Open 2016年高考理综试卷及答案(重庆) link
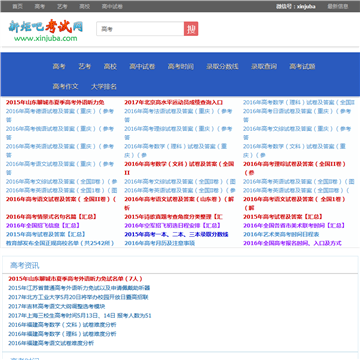Viewport: 360px width, 360px height. point(178,133)
